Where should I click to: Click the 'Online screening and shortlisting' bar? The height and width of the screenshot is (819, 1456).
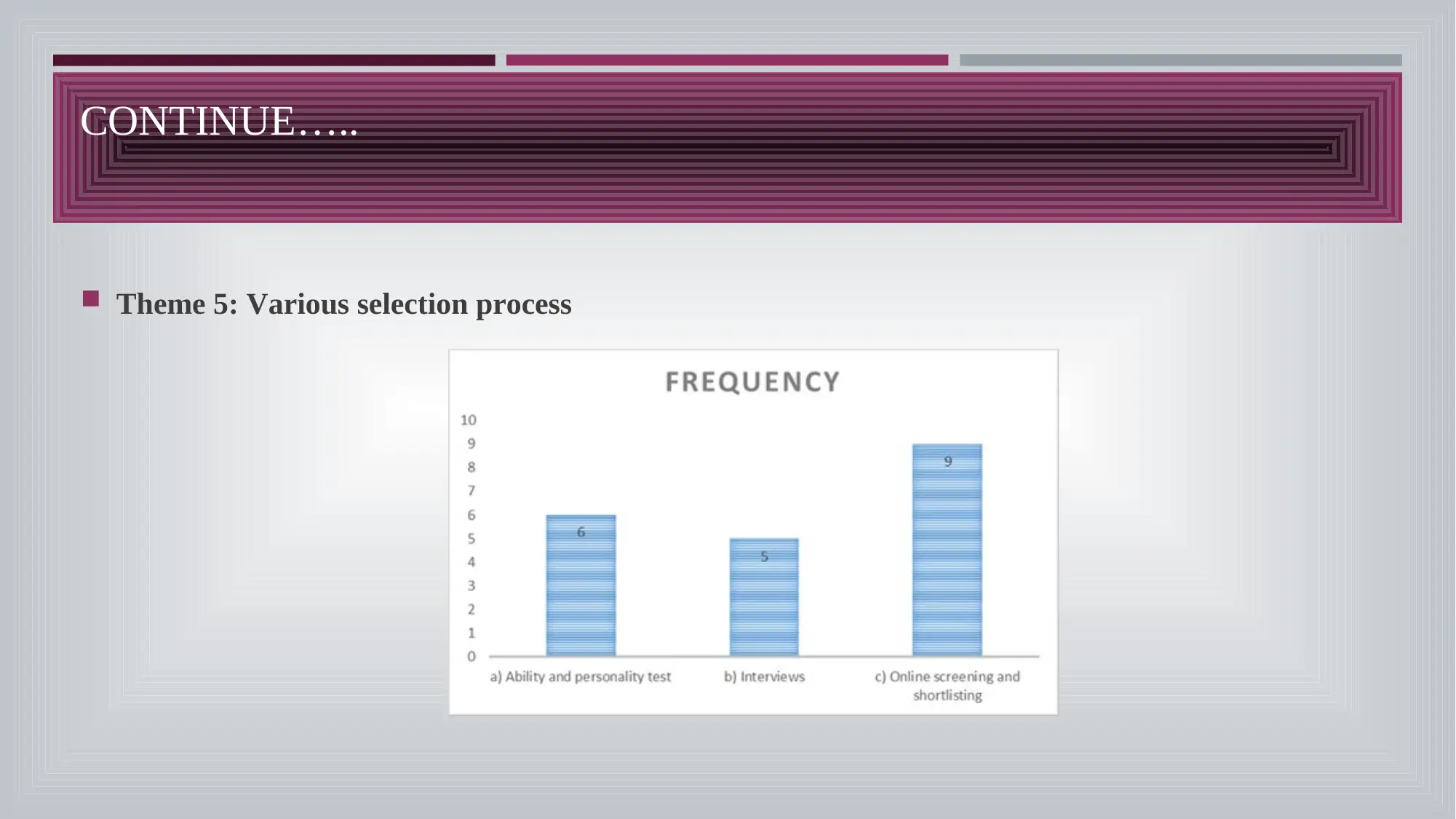pyautogui.click(x=947, y=550)
